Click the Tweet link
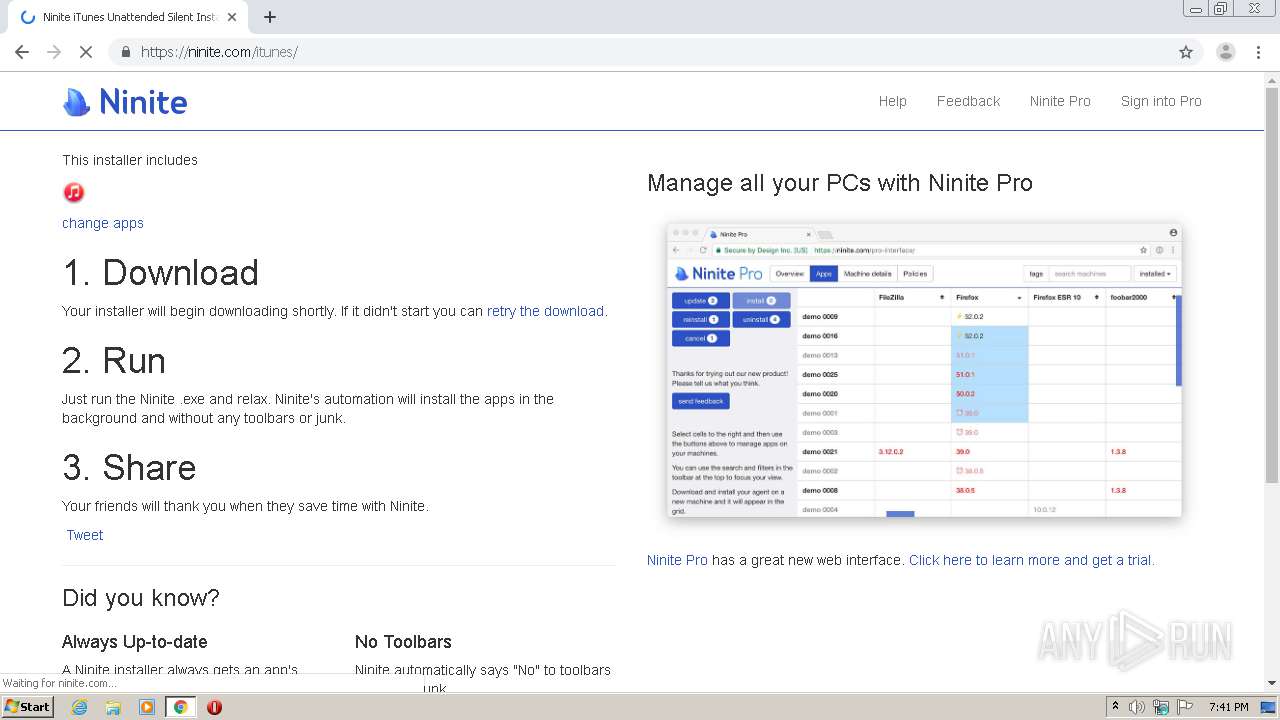1280x720 pixels. (x=85, y=535)
